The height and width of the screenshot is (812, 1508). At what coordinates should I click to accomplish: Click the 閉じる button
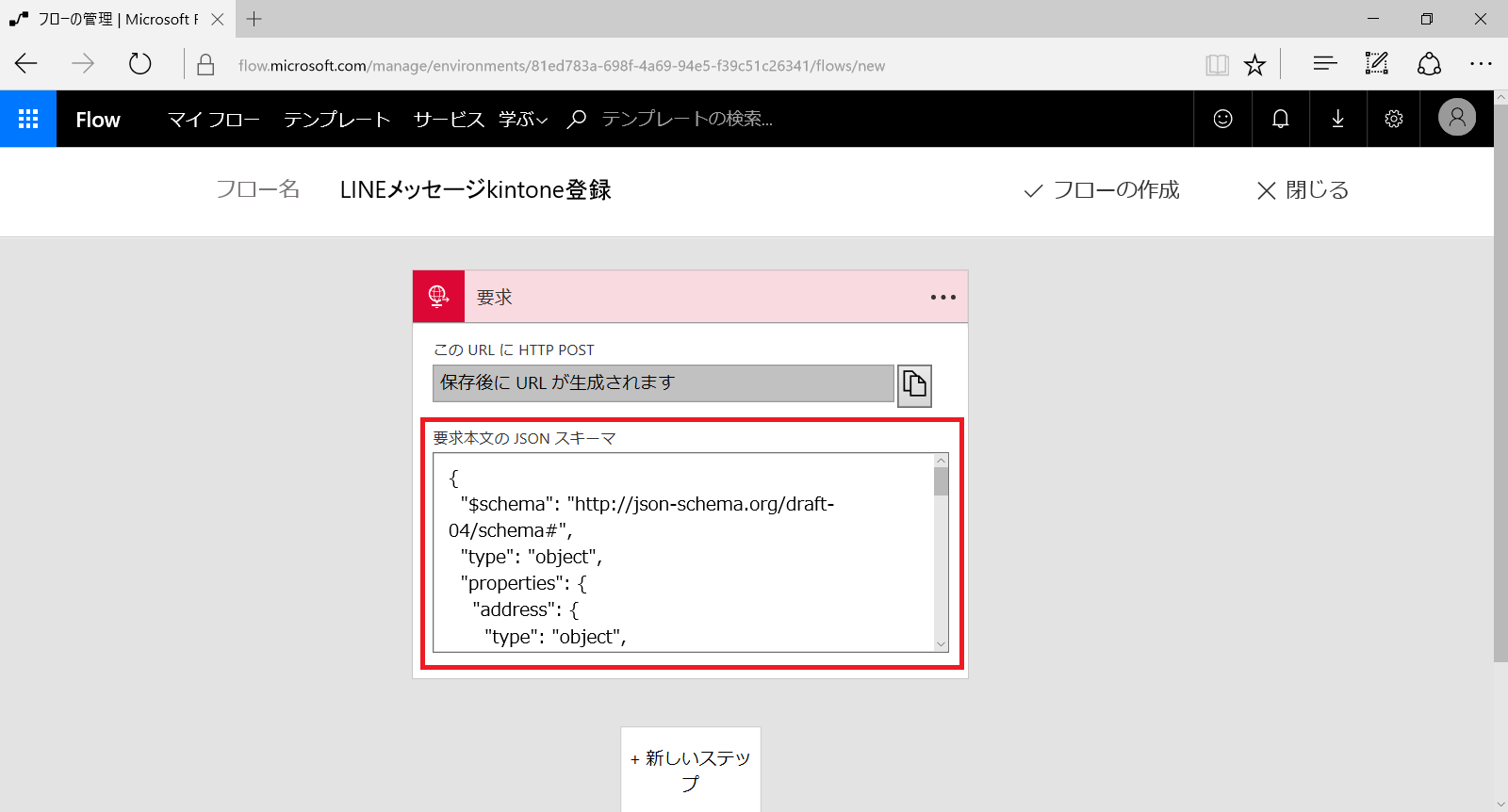point(1303,190)
